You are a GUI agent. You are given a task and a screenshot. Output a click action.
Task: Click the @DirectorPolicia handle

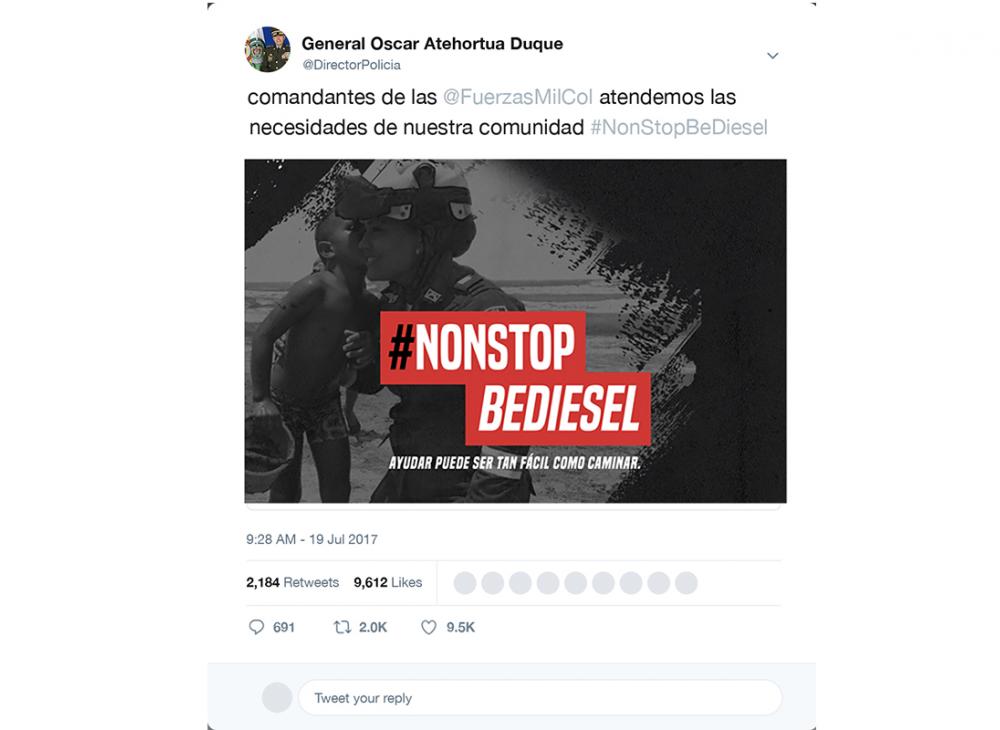click(x=351, y=65)
